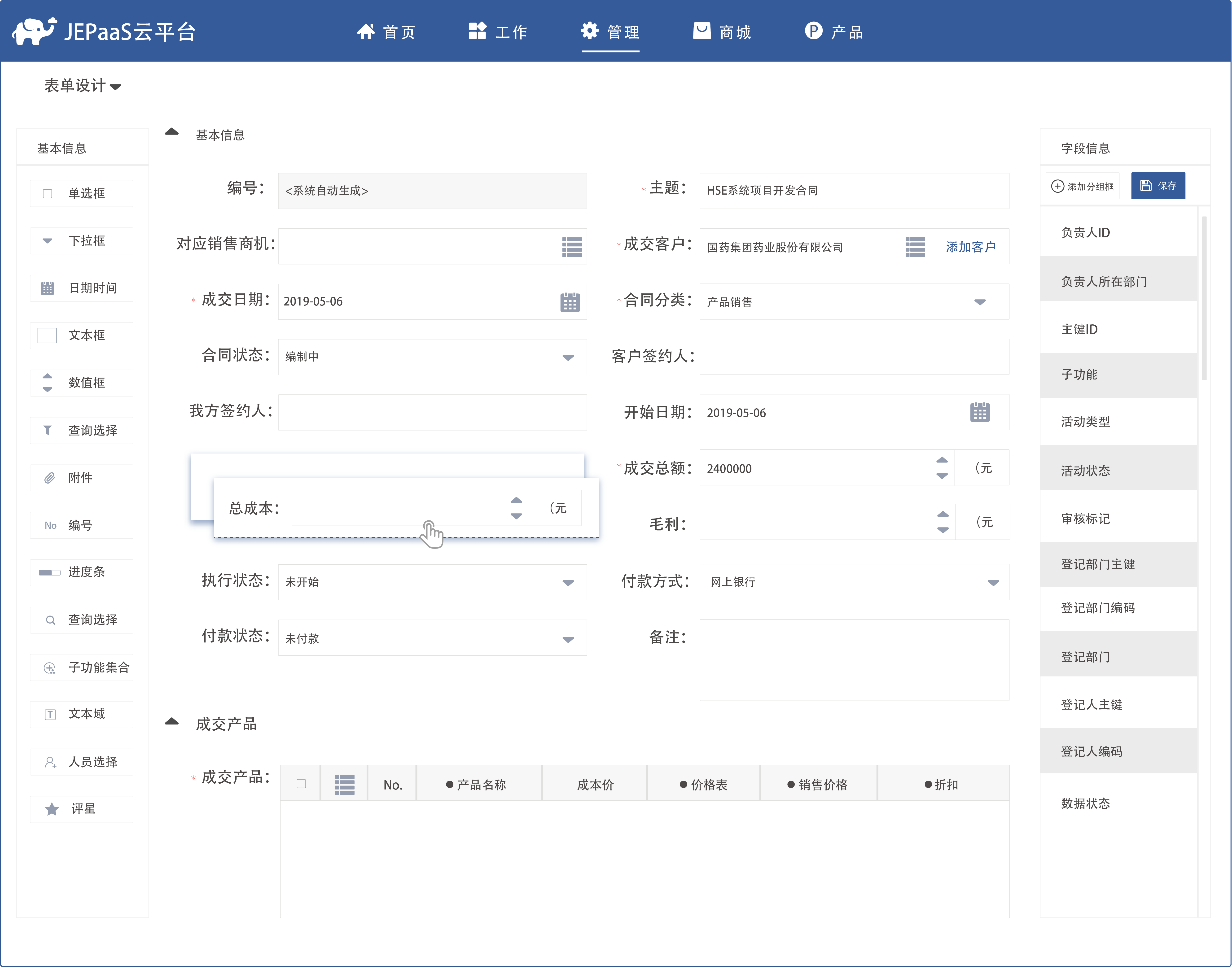Increase 成交总额 with up stepper arrow
The height and width of the screenshot is (968, 1232).
pyautogui.click(x=942, y=460)
